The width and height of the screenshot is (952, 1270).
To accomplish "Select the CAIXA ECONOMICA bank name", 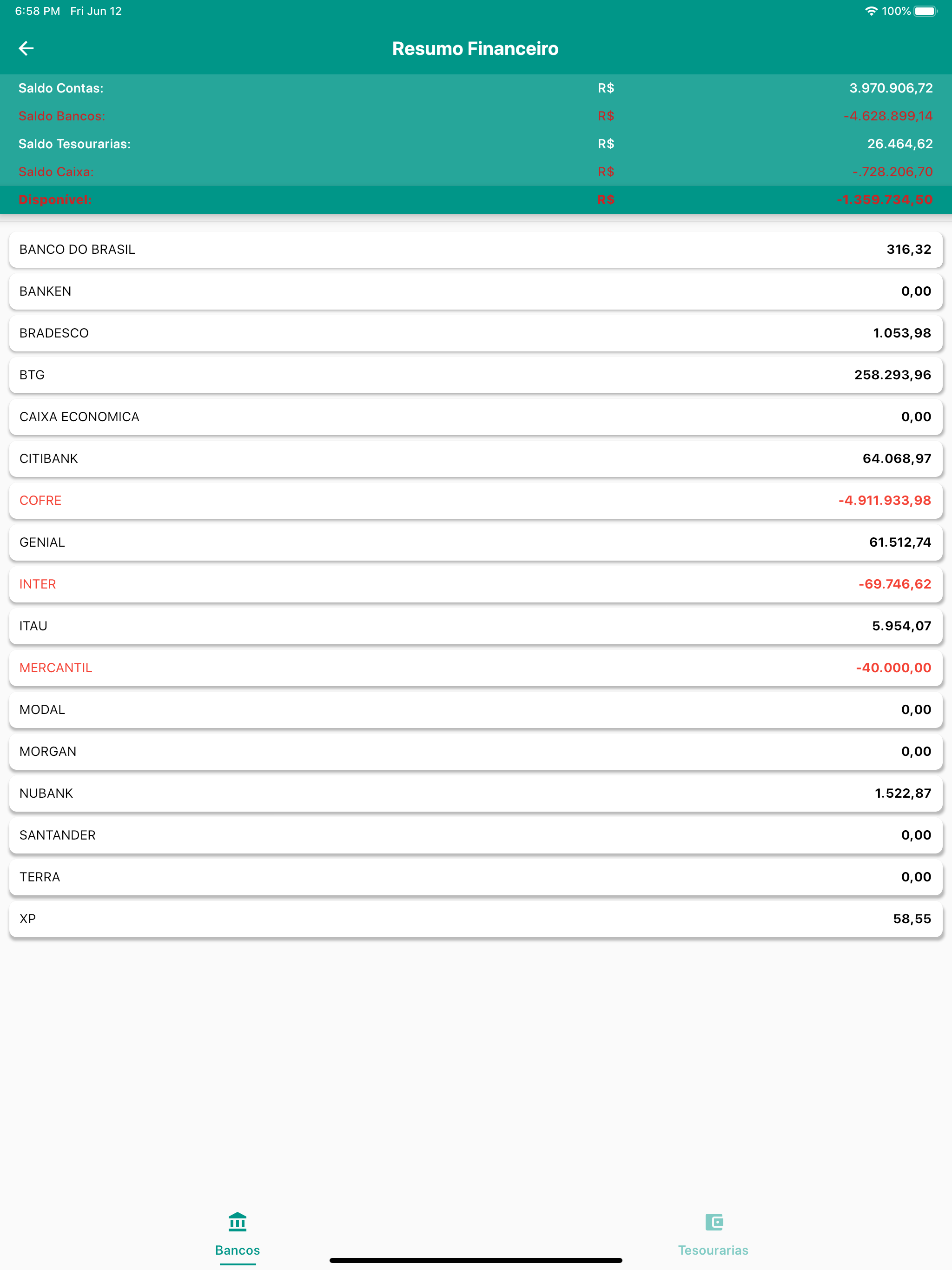I will pyautogui.click(x=79, y=417).
